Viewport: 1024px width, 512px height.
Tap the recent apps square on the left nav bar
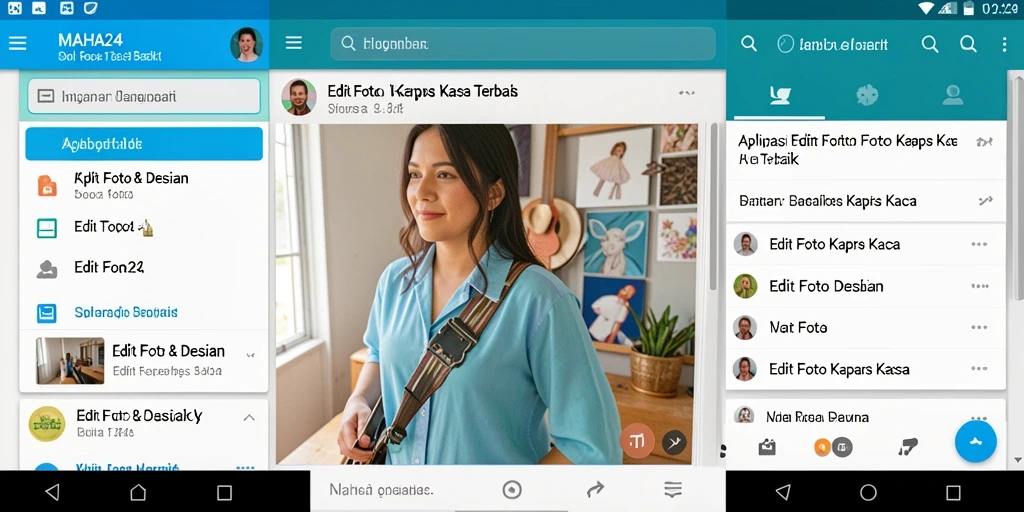point(224,492)
